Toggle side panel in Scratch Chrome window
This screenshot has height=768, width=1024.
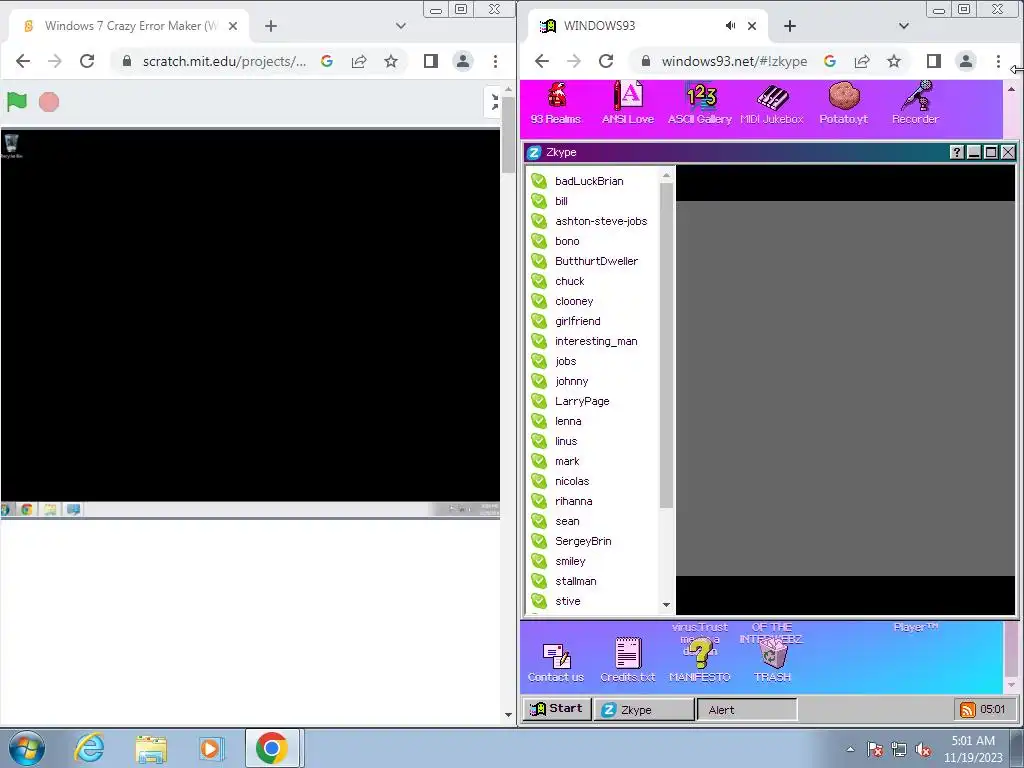[x=430, y=61]
